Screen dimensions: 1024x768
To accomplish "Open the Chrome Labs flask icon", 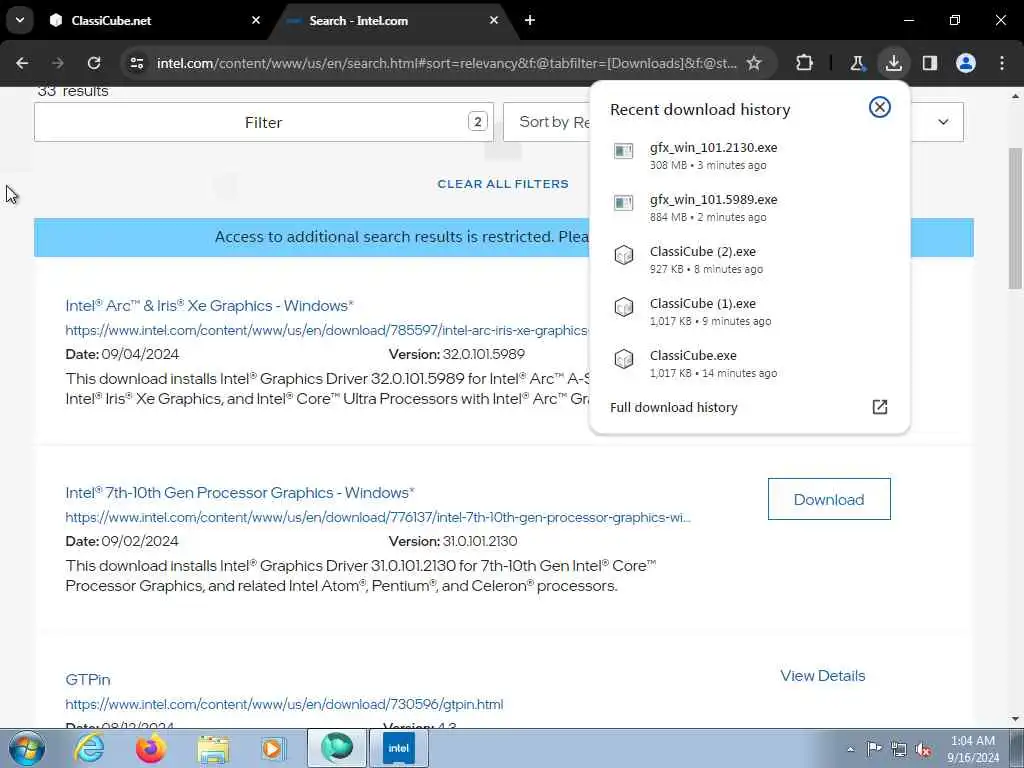I will (x=857, y=63).
